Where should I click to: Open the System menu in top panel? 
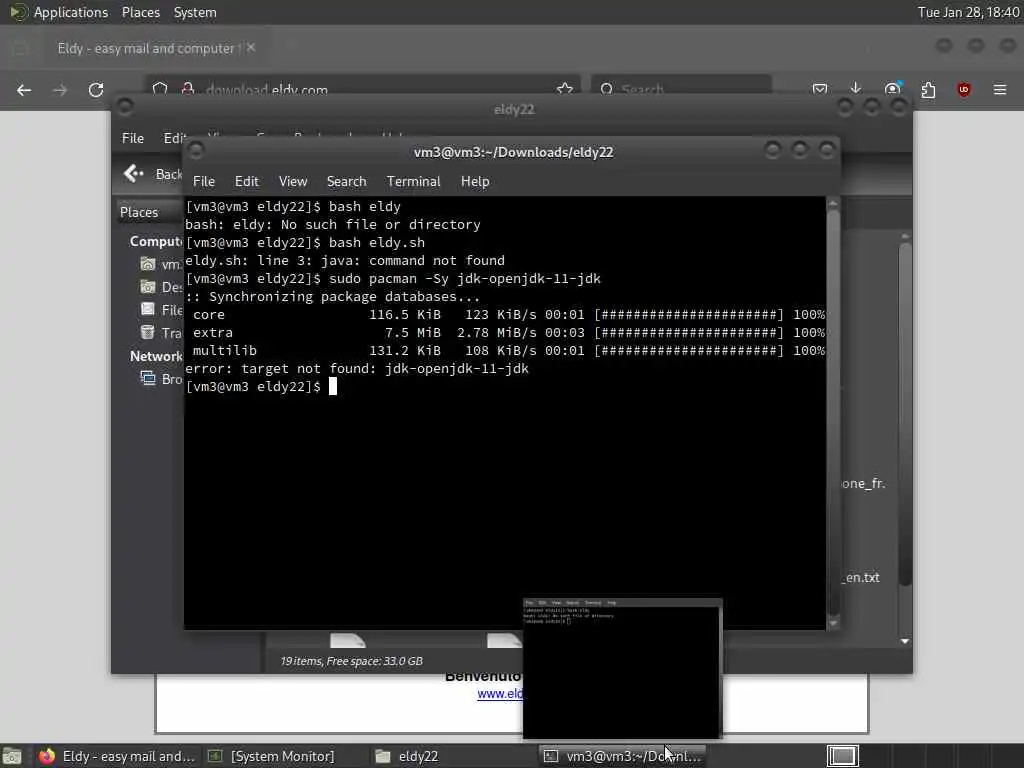click(195, 12)
